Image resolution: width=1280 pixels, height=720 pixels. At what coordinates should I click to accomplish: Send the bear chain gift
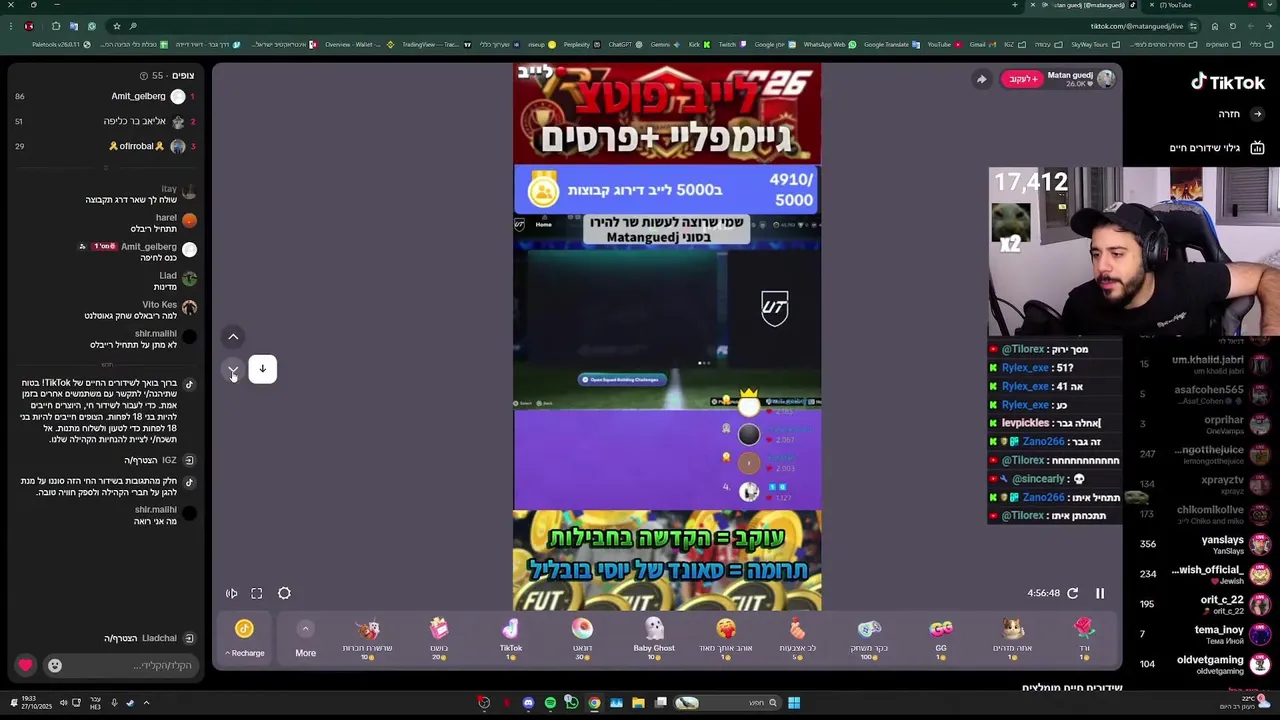[367, 637]
